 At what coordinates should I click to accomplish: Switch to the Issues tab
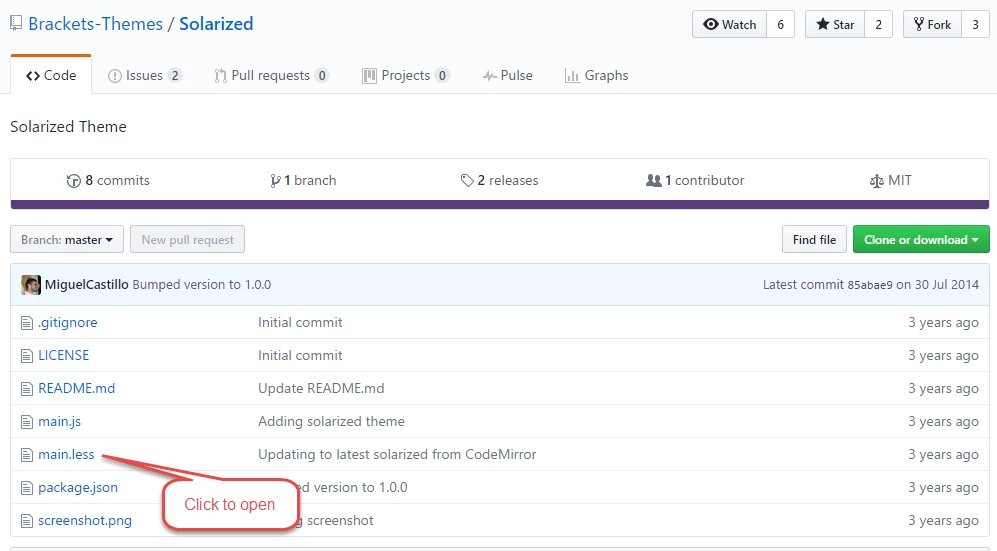(x=145, y=75)
